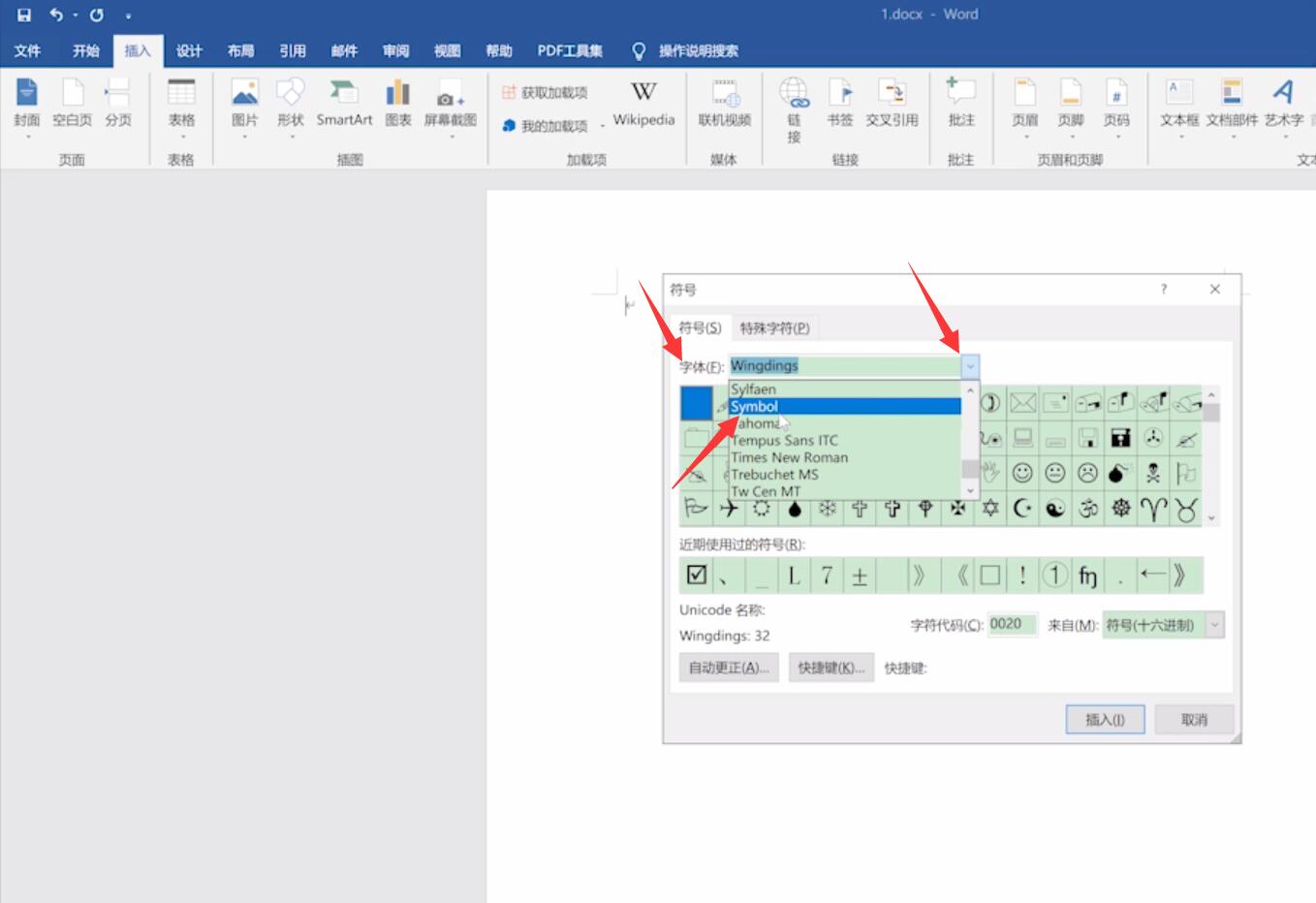
Task: Click Save icon in title bar
Action: click(x=24, y=15)
